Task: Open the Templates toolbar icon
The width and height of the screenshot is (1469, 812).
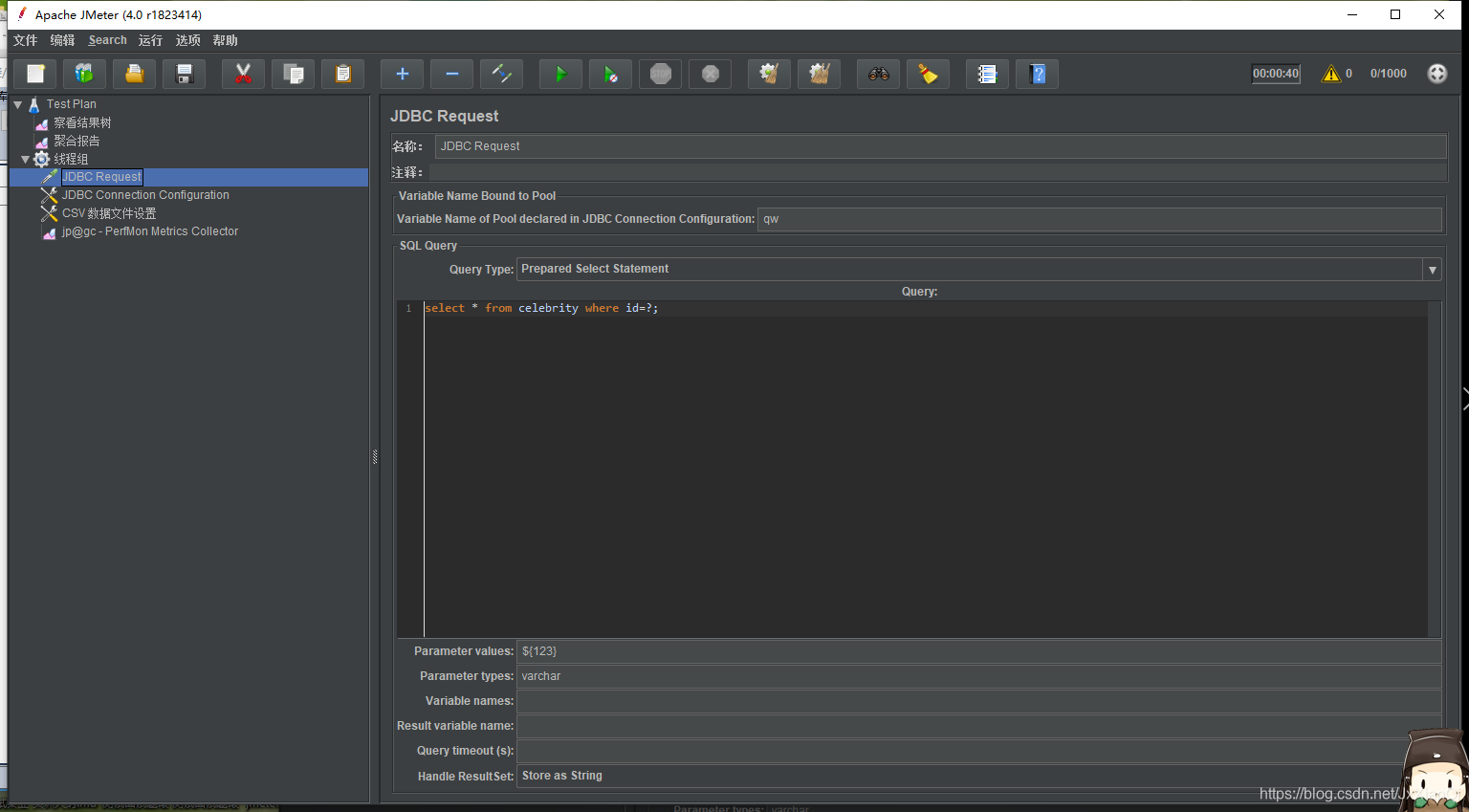Action: (85, 74)
